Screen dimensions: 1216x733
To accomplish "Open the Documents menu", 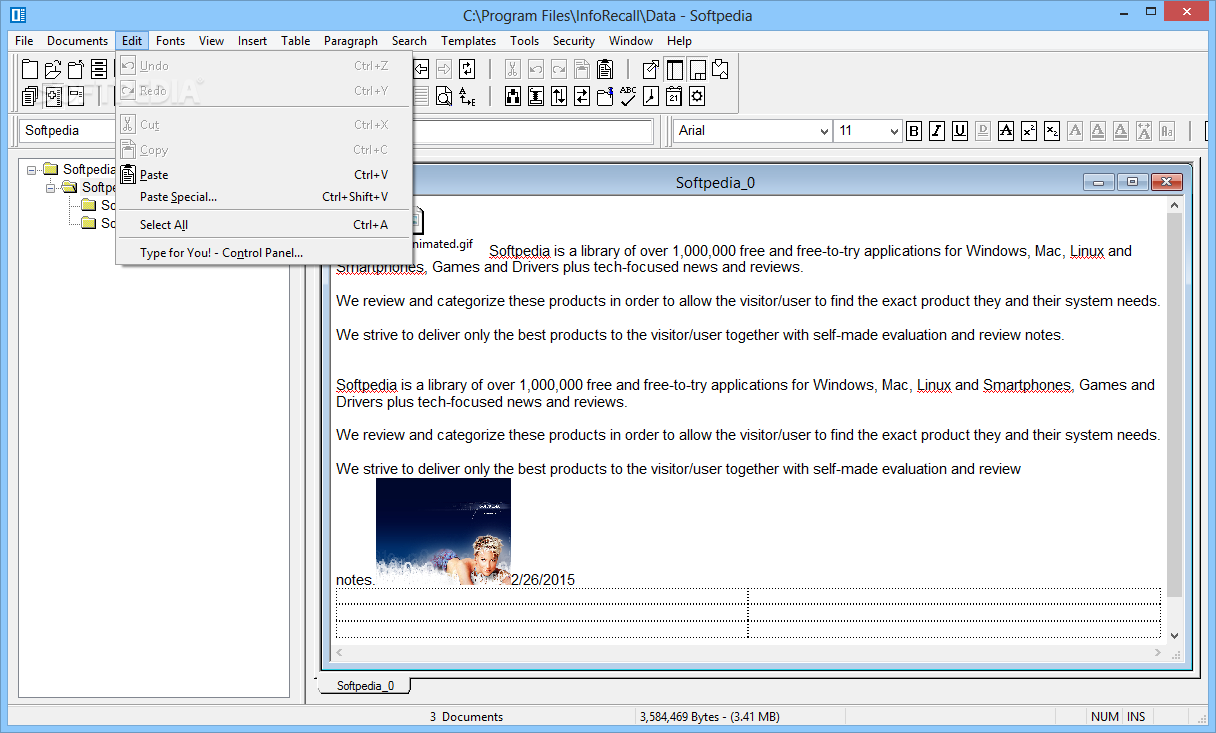I will pos(77,41).
